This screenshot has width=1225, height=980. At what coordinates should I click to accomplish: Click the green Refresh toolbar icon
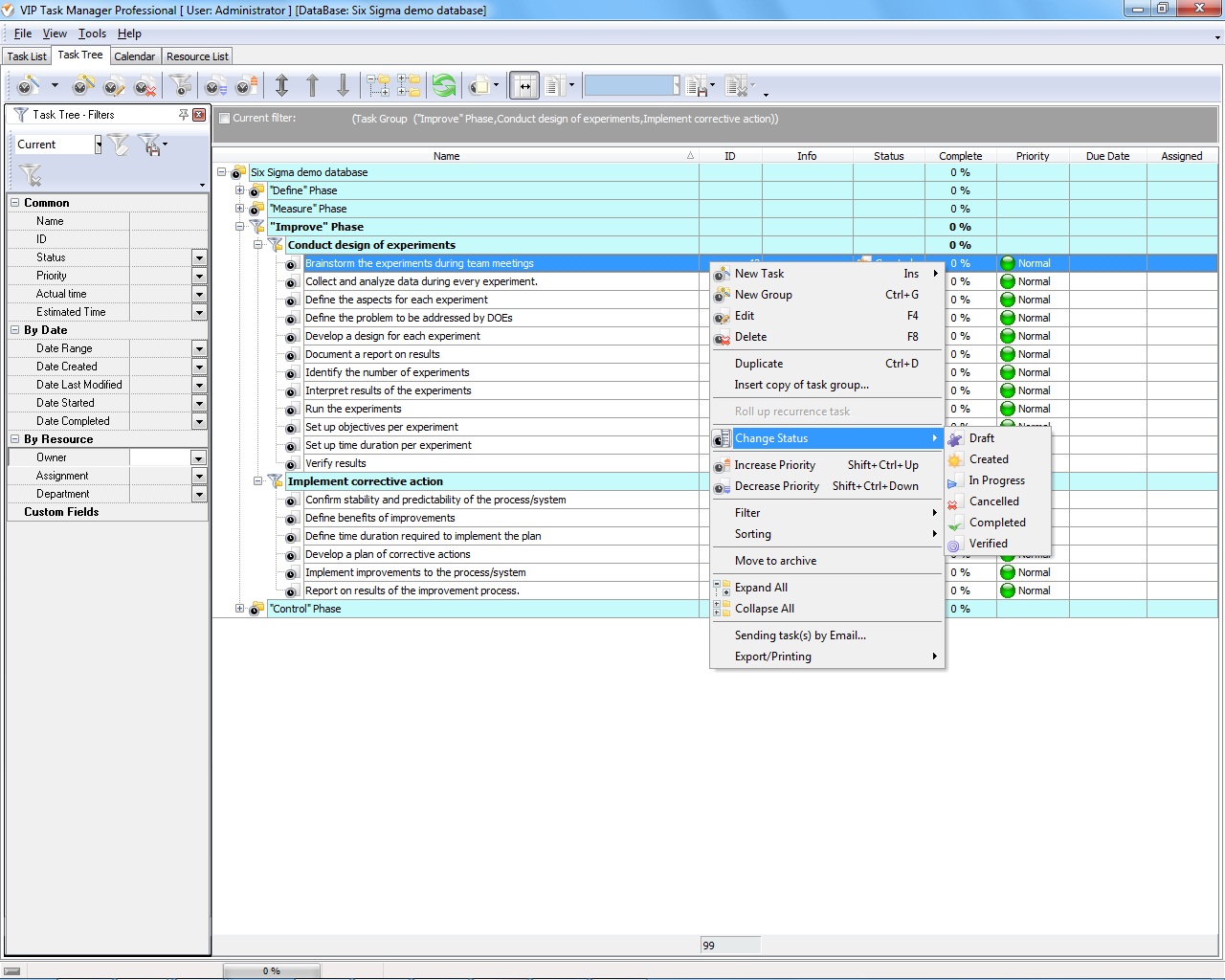(444, 86)
